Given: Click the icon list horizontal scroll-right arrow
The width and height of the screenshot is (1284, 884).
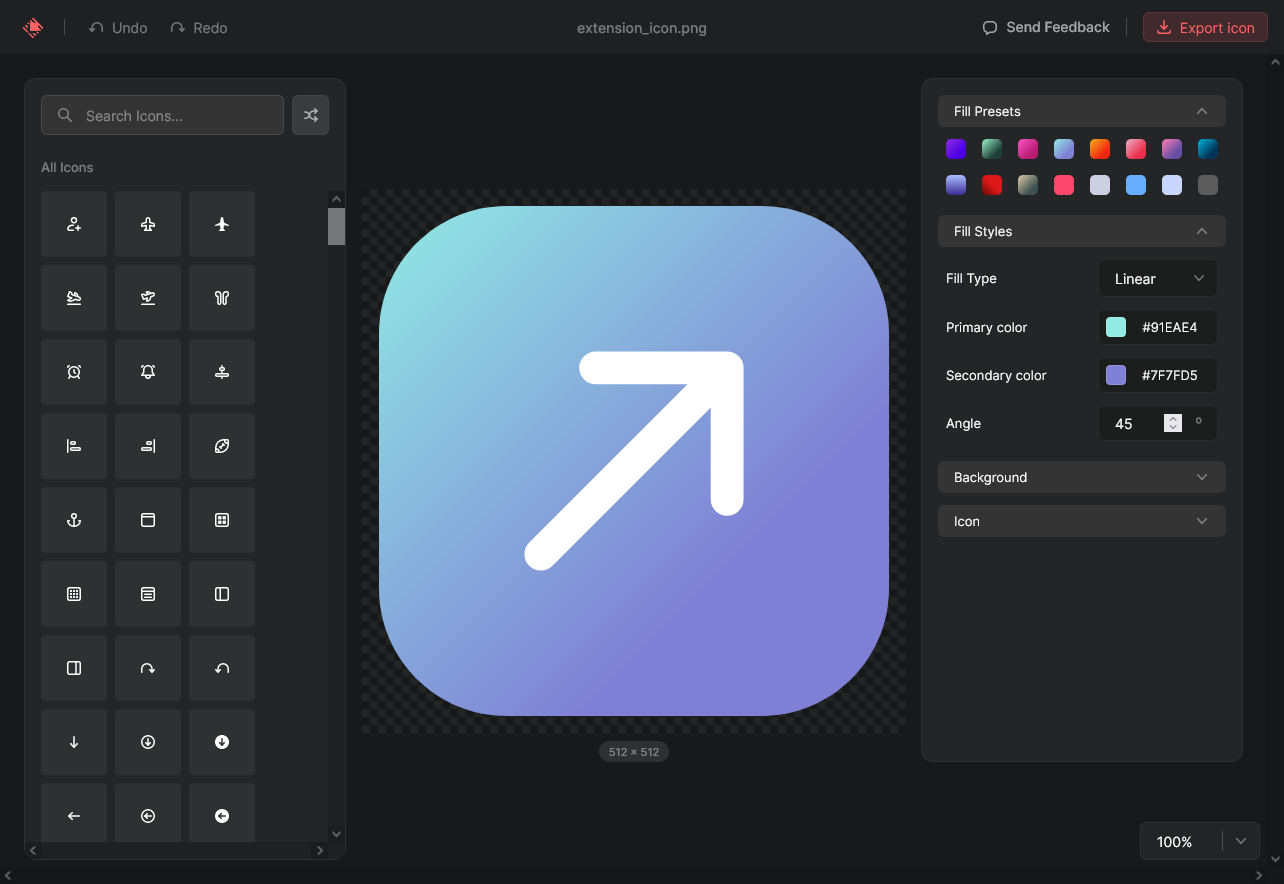Looking at the screenshot, I should coord(320,851).
